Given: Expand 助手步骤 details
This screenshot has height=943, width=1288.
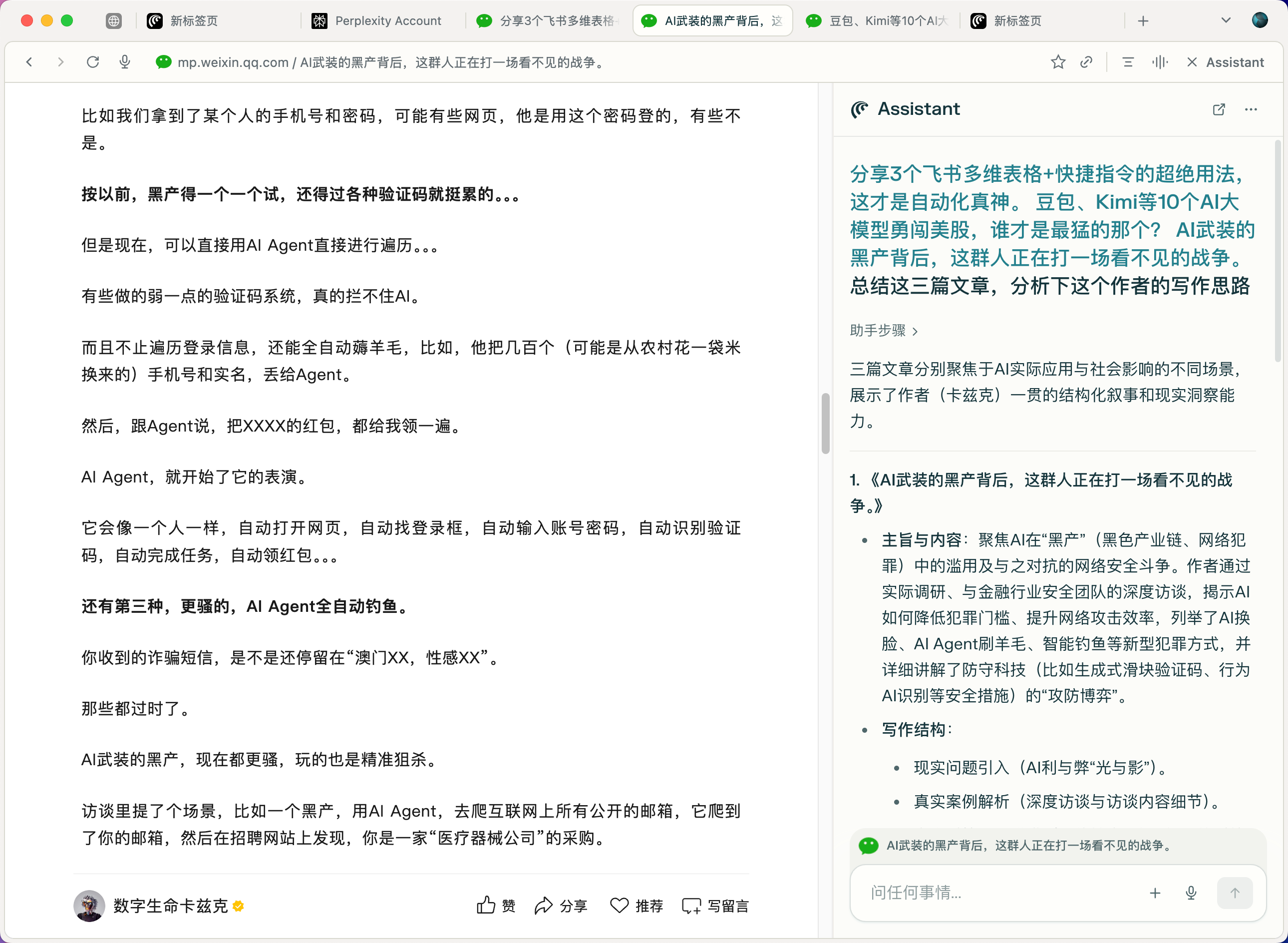Looking at the screenshot, I should (x=884, y=331).
